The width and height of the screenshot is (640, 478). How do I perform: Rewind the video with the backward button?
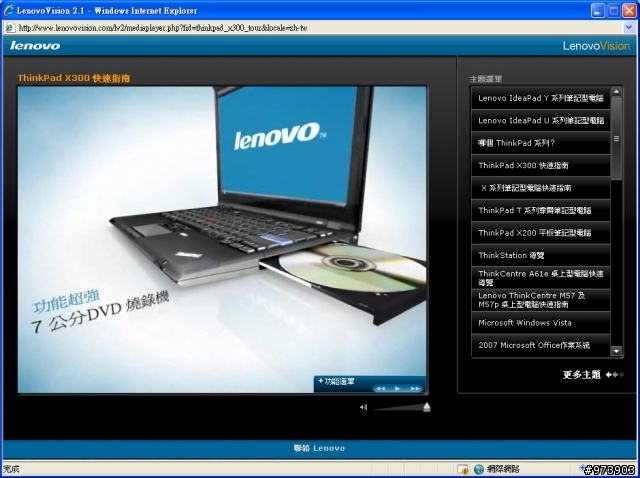pos(380,388)
